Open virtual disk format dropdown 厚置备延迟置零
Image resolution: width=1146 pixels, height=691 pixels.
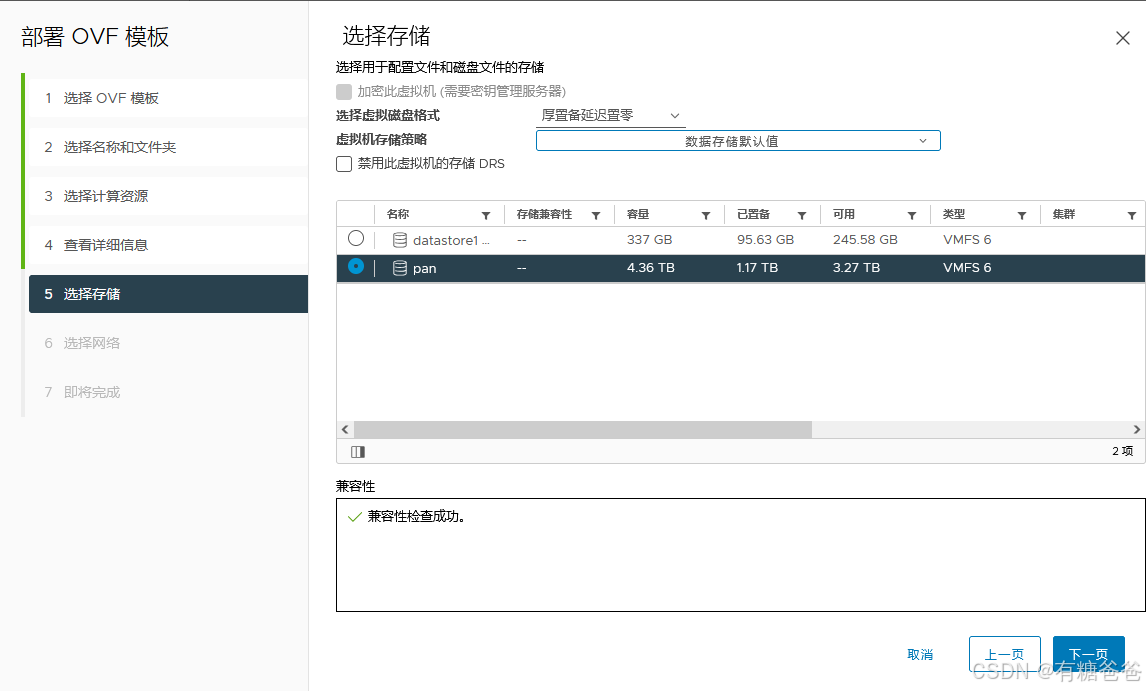click(610, 116)
